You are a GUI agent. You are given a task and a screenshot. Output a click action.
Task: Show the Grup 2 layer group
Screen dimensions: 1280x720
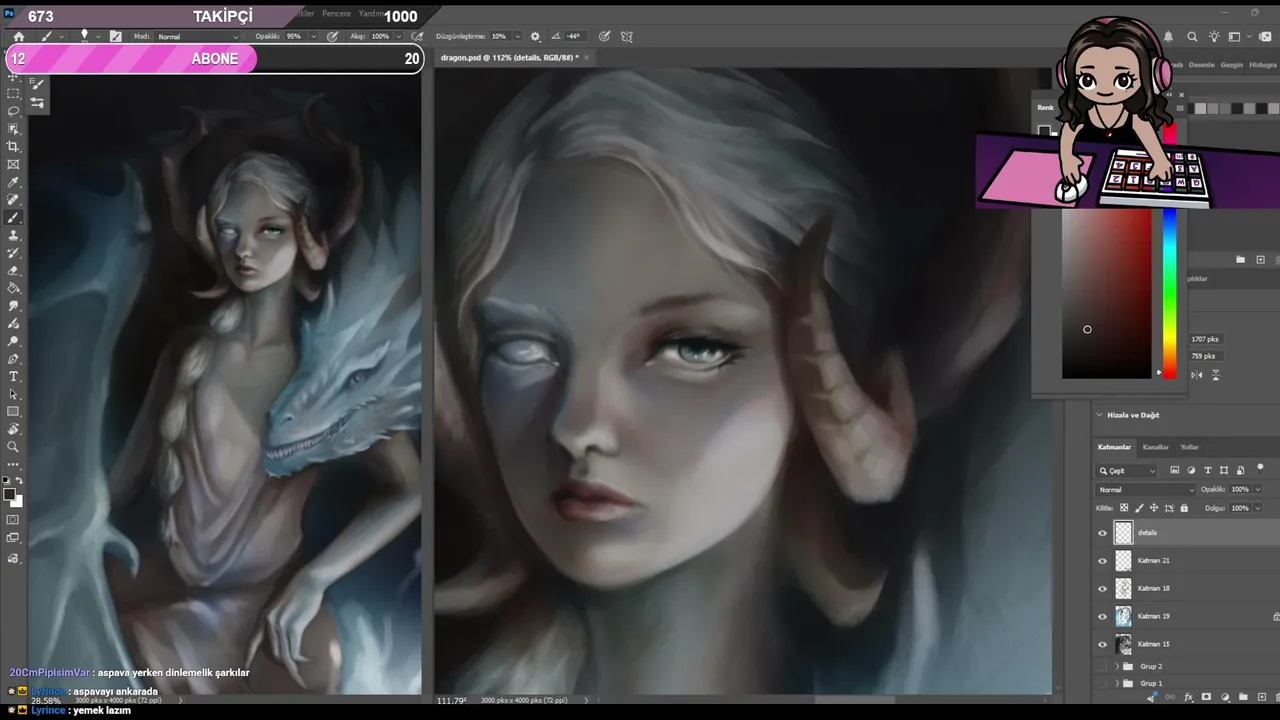pyautogui.click(x=1103, y=666)
